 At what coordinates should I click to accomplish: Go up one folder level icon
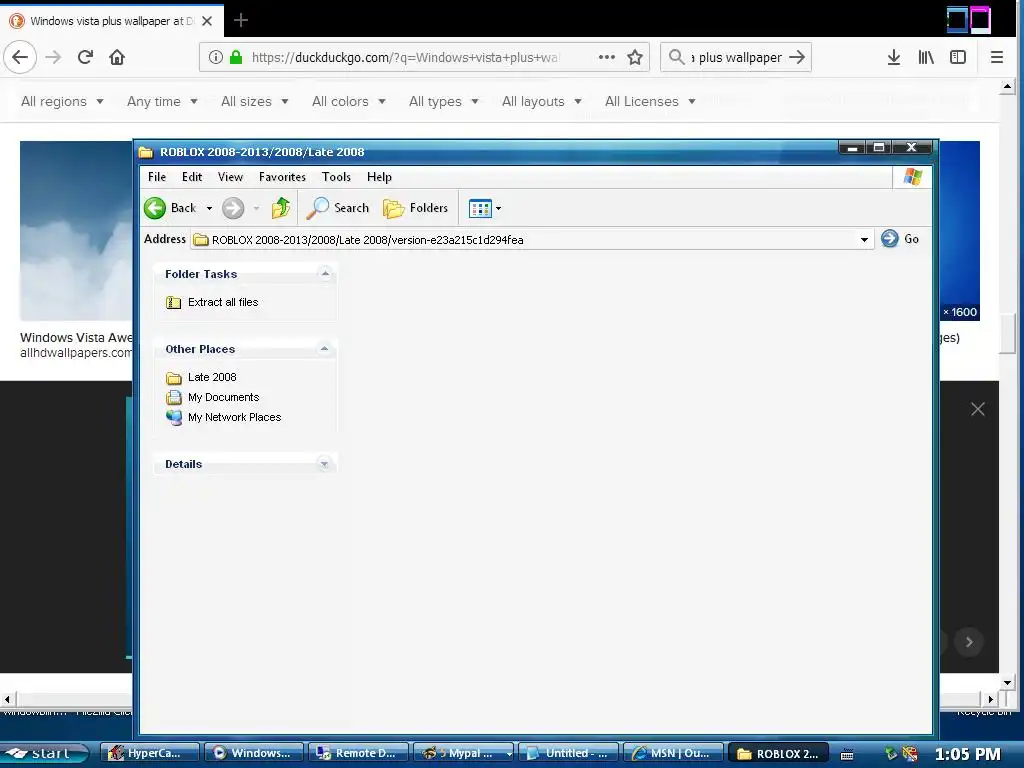coord(281,208)
